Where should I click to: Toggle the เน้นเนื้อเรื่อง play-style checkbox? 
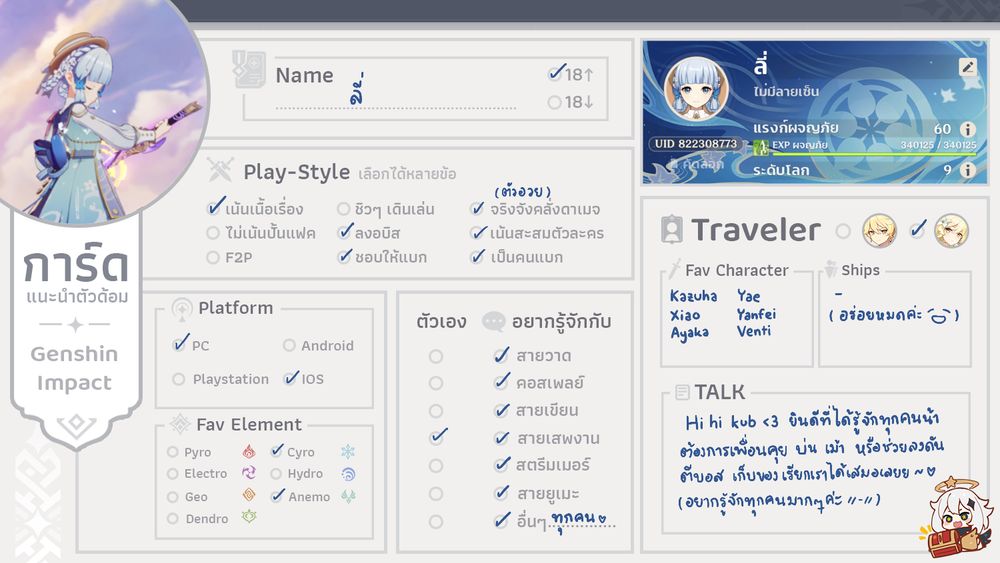click(x=216, y=207)
